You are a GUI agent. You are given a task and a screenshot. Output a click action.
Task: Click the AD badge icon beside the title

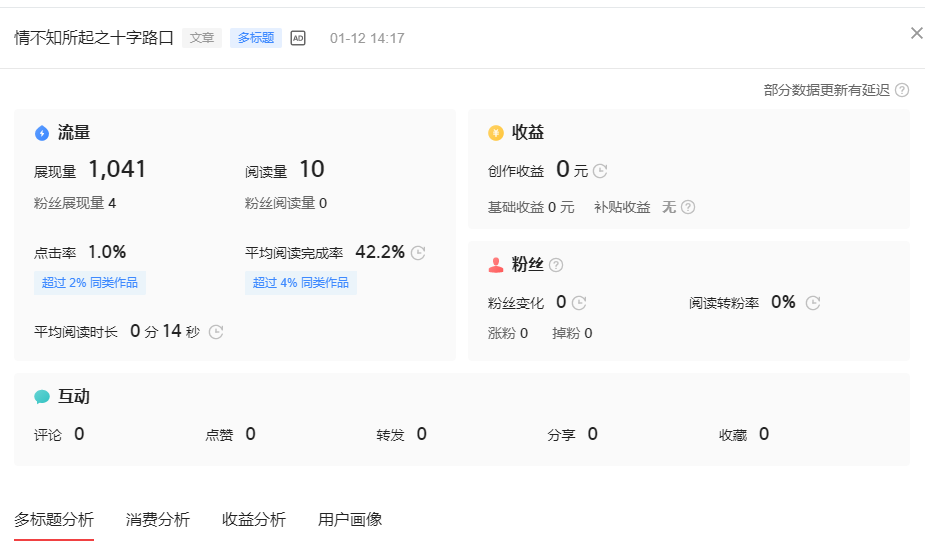tap(298, 38)
